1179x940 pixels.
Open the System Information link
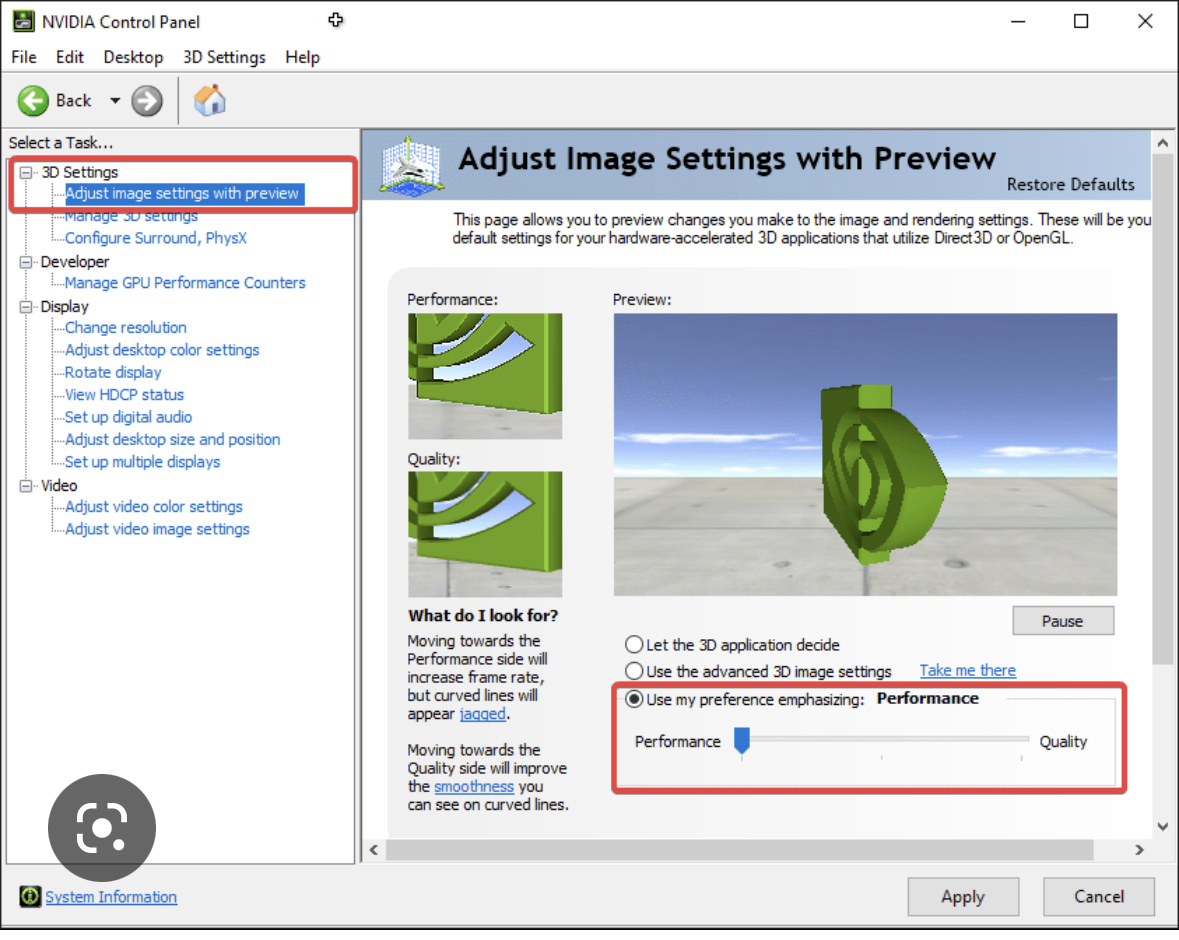tap(111, 896)
